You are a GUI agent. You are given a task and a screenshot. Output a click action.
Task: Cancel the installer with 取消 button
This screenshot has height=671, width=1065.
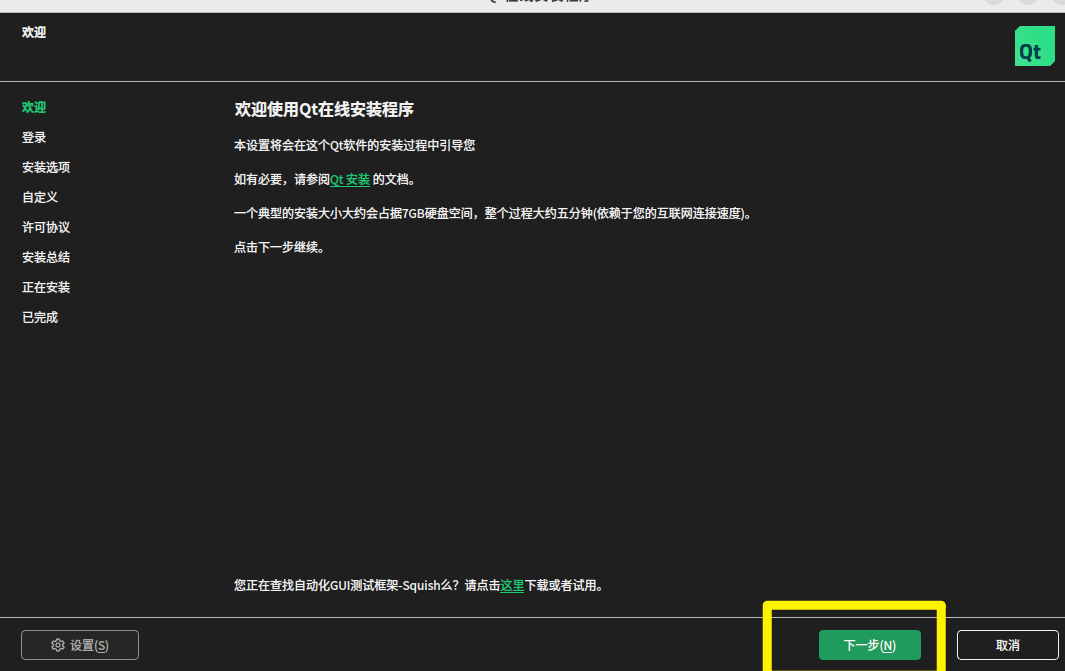tap(1007, 645)
